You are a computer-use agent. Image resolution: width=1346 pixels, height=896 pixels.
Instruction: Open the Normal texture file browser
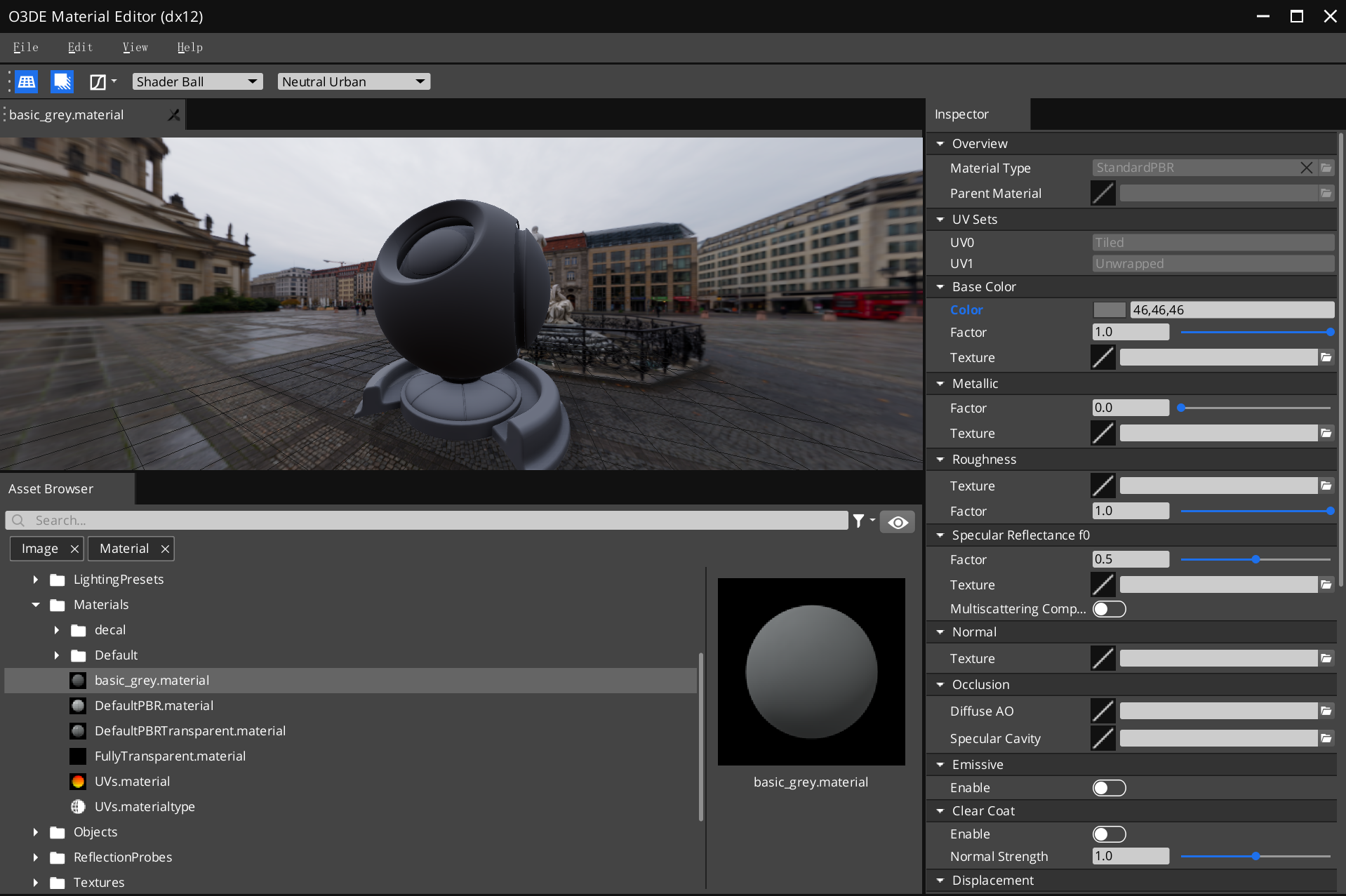point(1326,659)
